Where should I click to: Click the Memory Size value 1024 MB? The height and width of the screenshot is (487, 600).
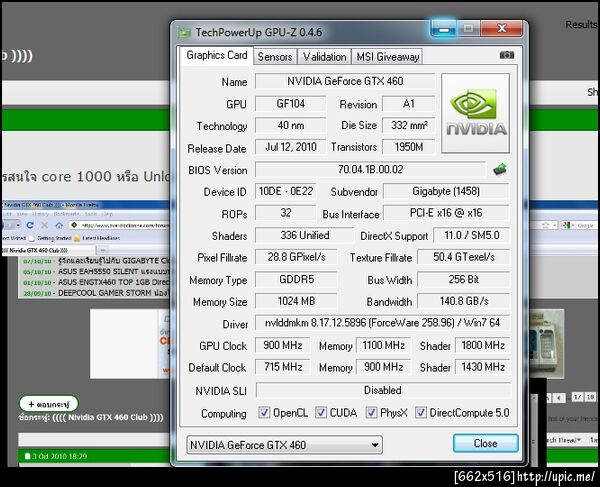point(297,301)
